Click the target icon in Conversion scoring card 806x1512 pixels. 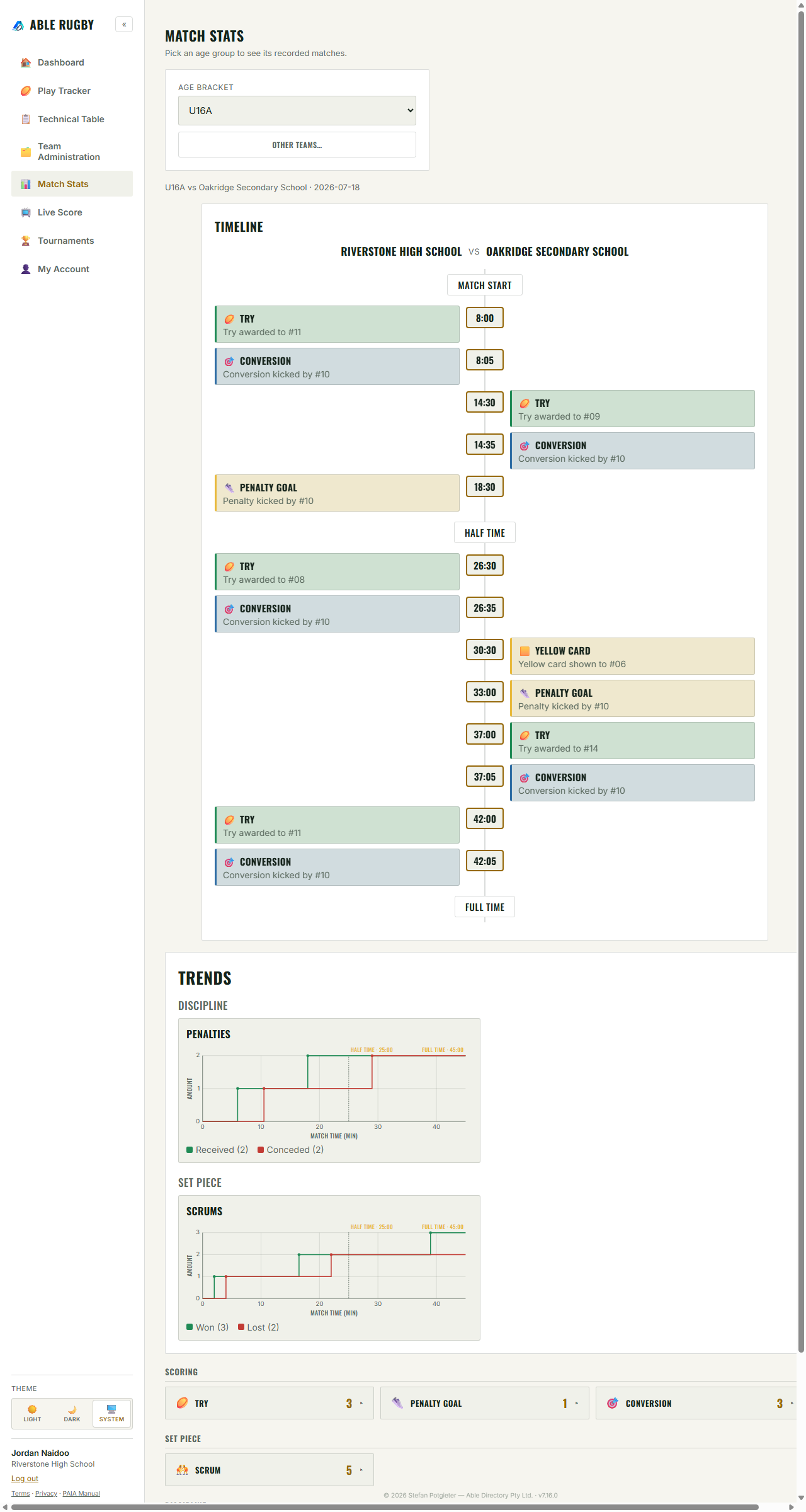613,1403
